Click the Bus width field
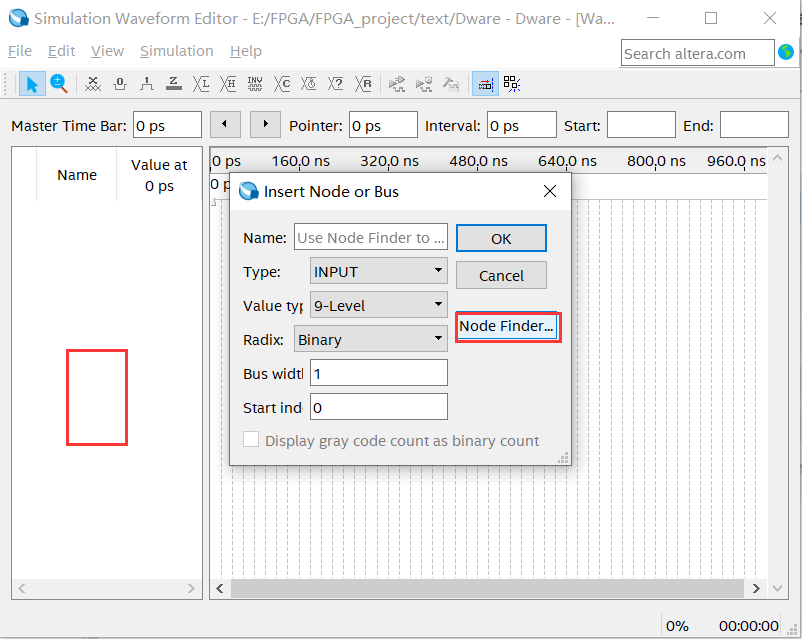Screen dimensions: 802x639 tap(378, 373)
